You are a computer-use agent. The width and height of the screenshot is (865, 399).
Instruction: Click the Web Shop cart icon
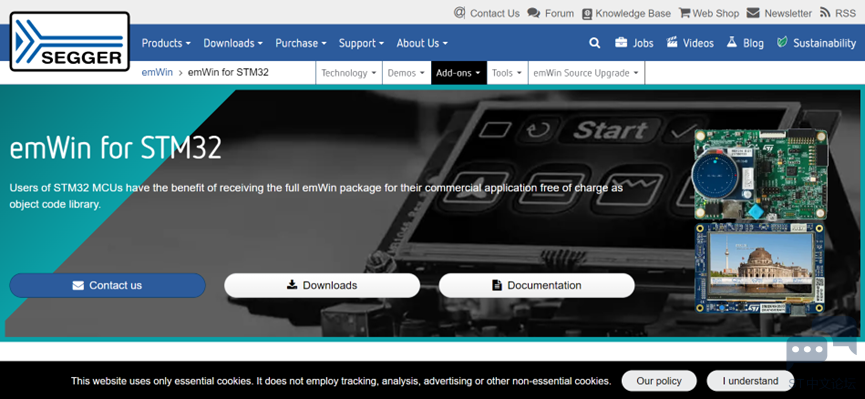click(685, 13)
